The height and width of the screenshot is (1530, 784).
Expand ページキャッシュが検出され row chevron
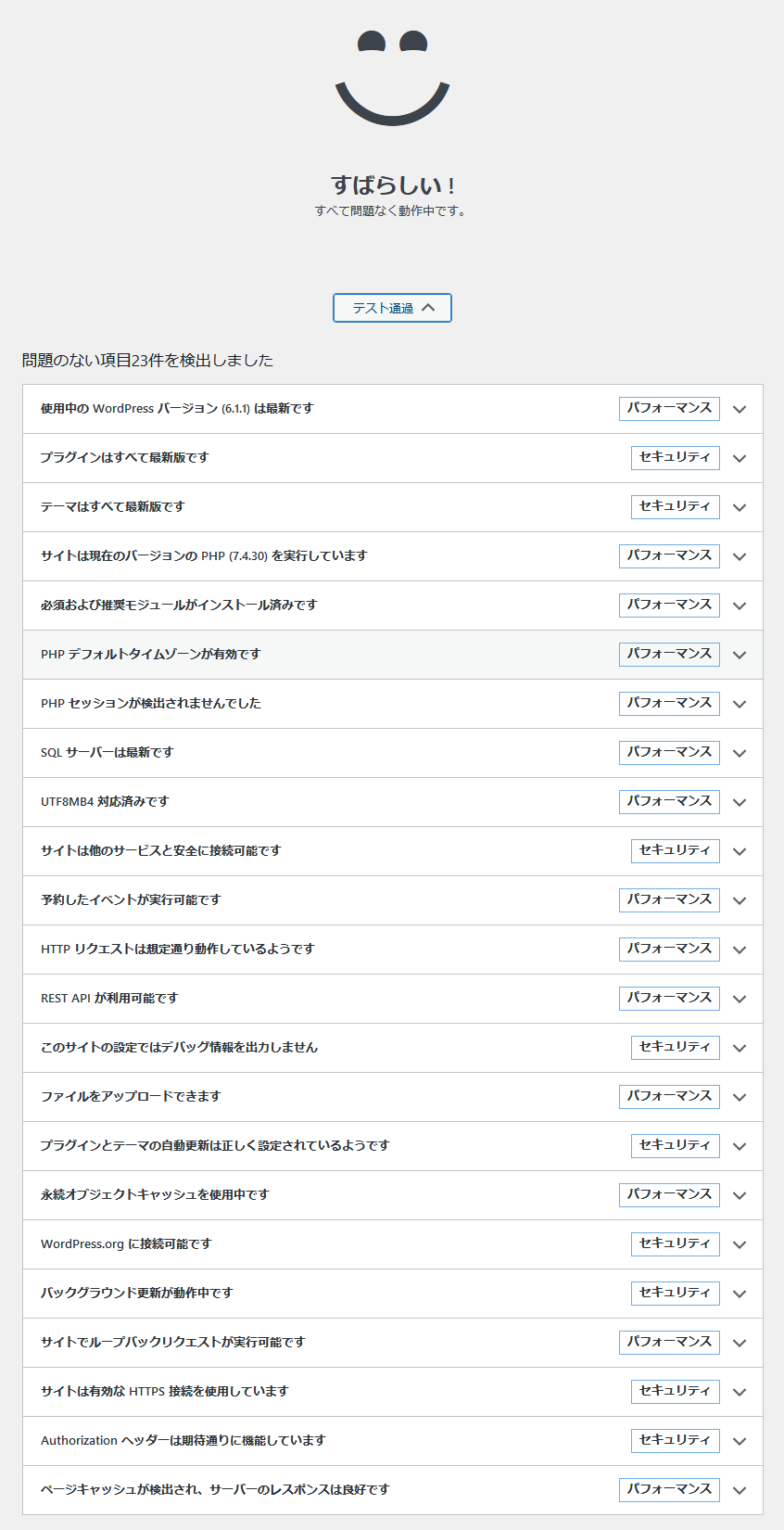[x=739, y=1490]
